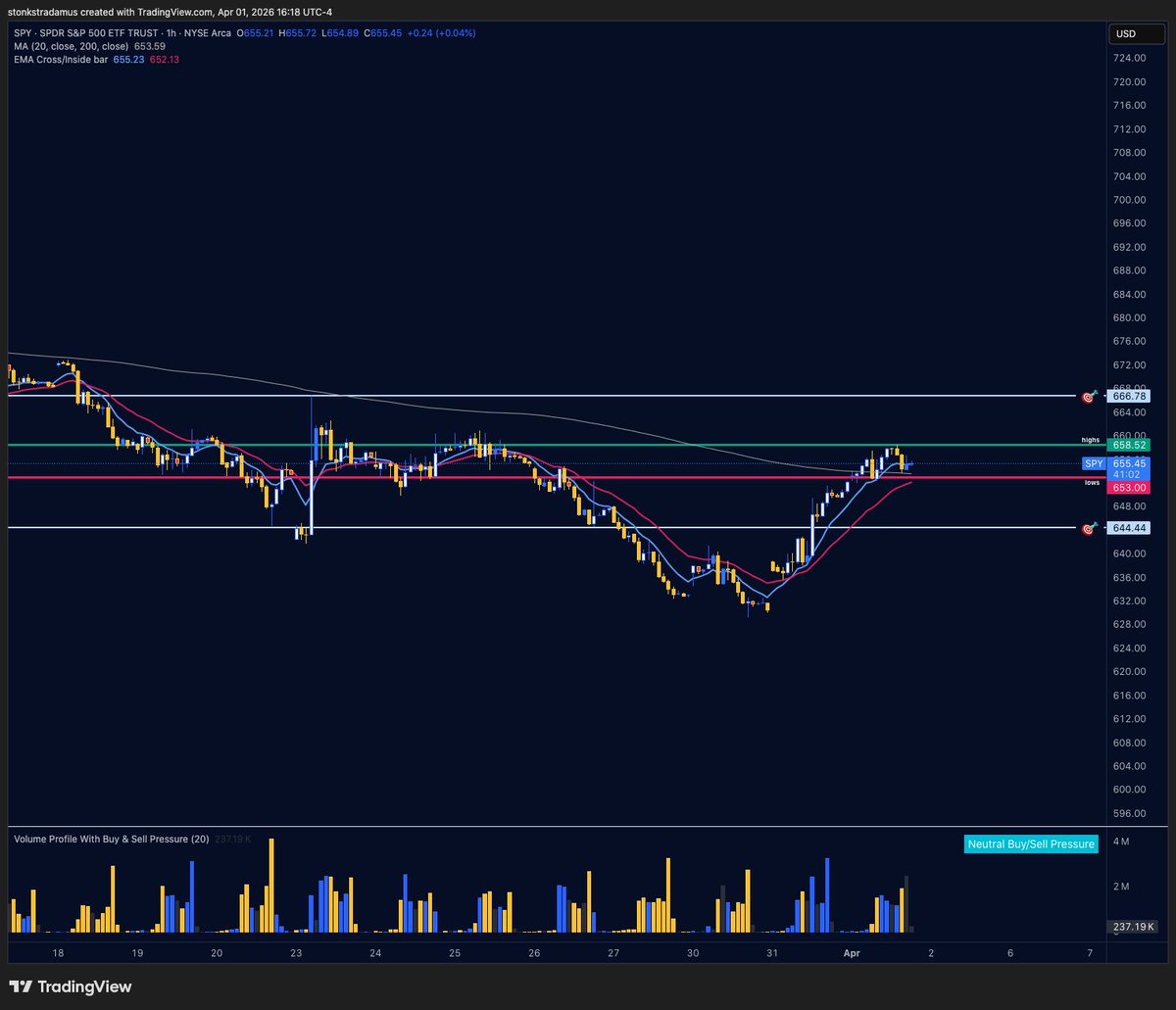Click the change value +0.24 (+0.04%)
This screenshot has height=1010, width=1176.
[x=443, y=32]
